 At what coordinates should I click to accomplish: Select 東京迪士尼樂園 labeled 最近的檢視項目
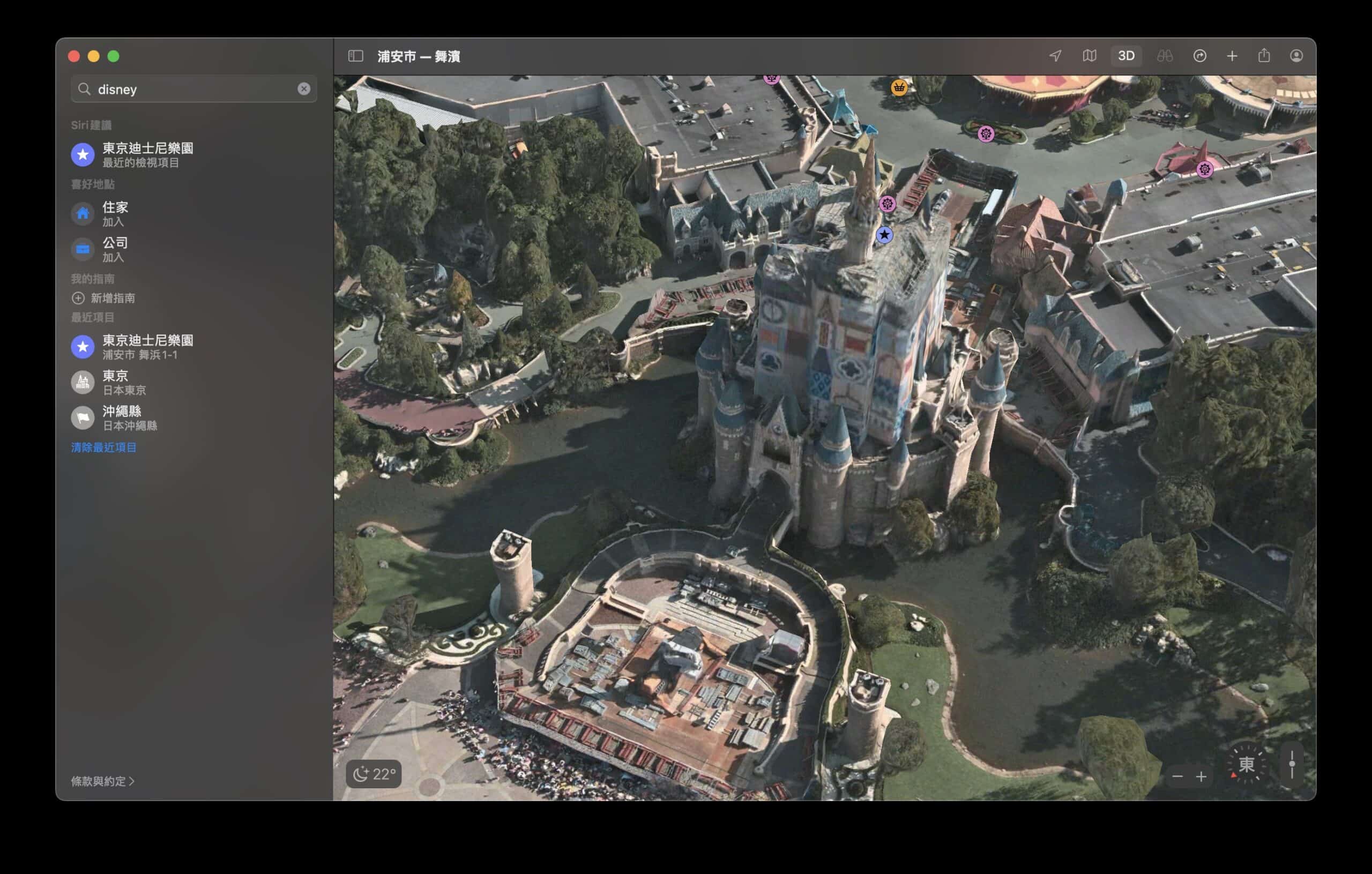click(x=193, y=154)
